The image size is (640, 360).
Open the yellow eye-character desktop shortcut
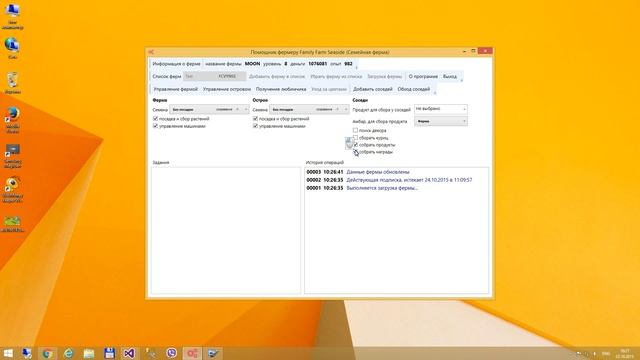click(13, 189)
